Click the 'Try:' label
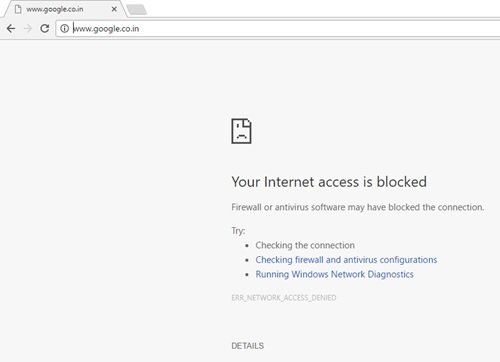 click(238, 231)
